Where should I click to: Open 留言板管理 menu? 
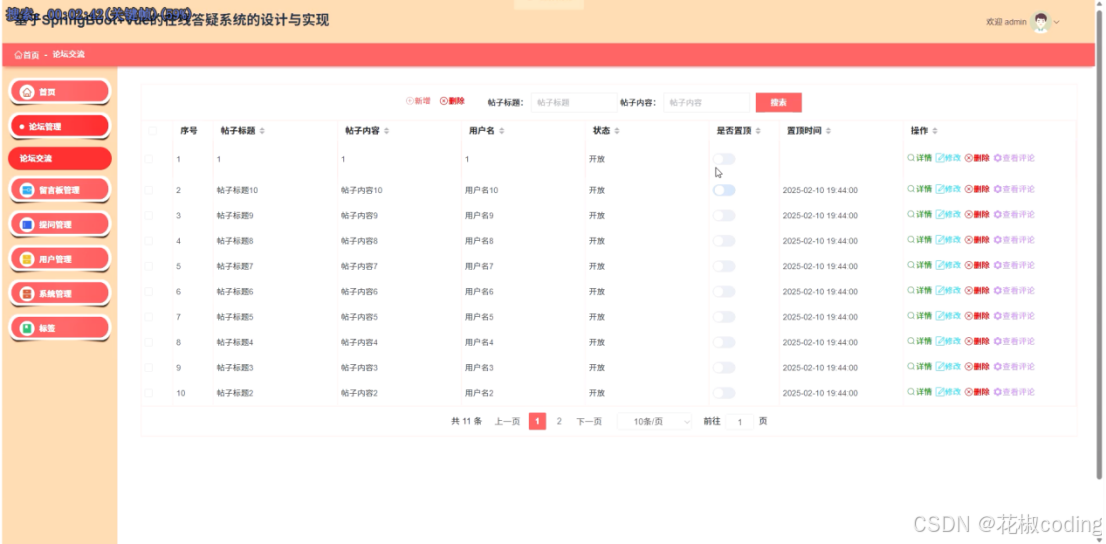coord(60,190)
